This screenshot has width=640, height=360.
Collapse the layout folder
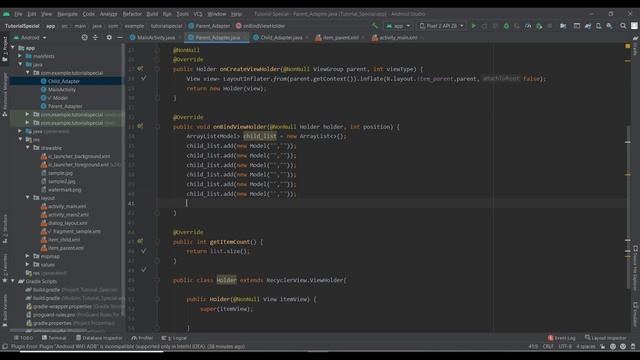pos(28,198)
